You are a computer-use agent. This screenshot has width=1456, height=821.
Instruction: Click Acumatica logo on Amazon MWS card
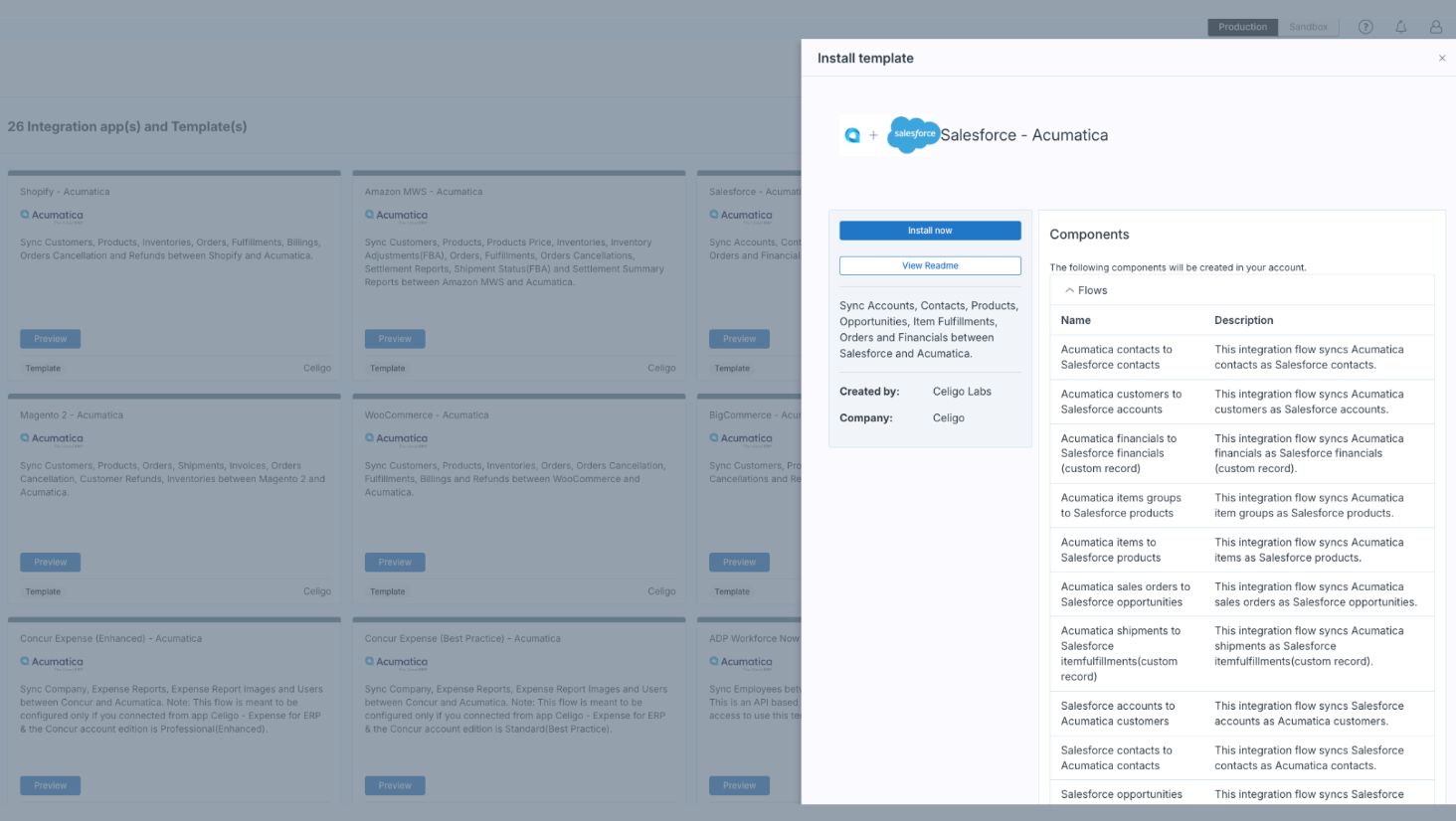[396, 216]
